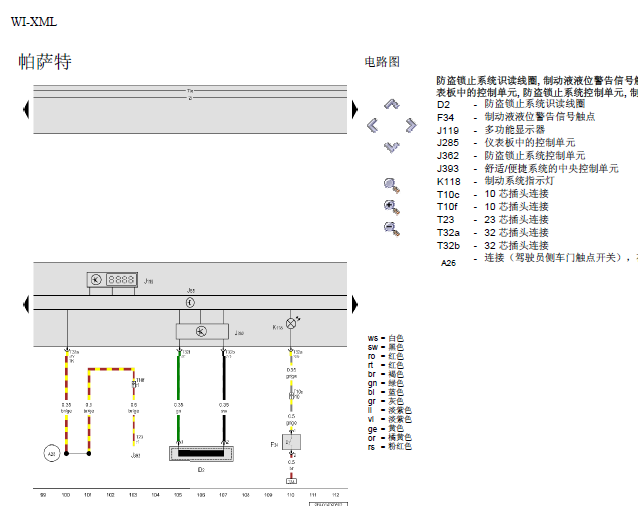Click color code ro 红色
Viewport: 638px width, 527px height.
pos(386,356)
